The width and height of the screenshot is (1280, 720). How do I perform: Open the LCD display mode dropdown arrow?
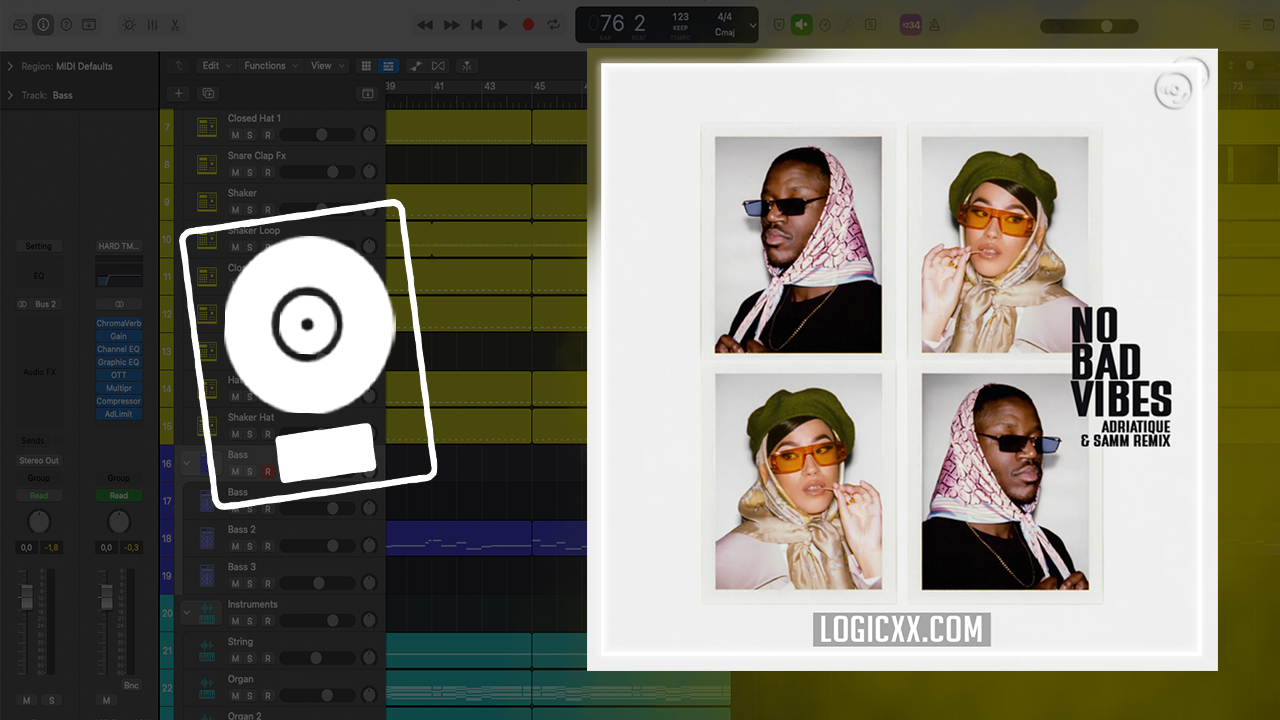(x=753, y=25)
